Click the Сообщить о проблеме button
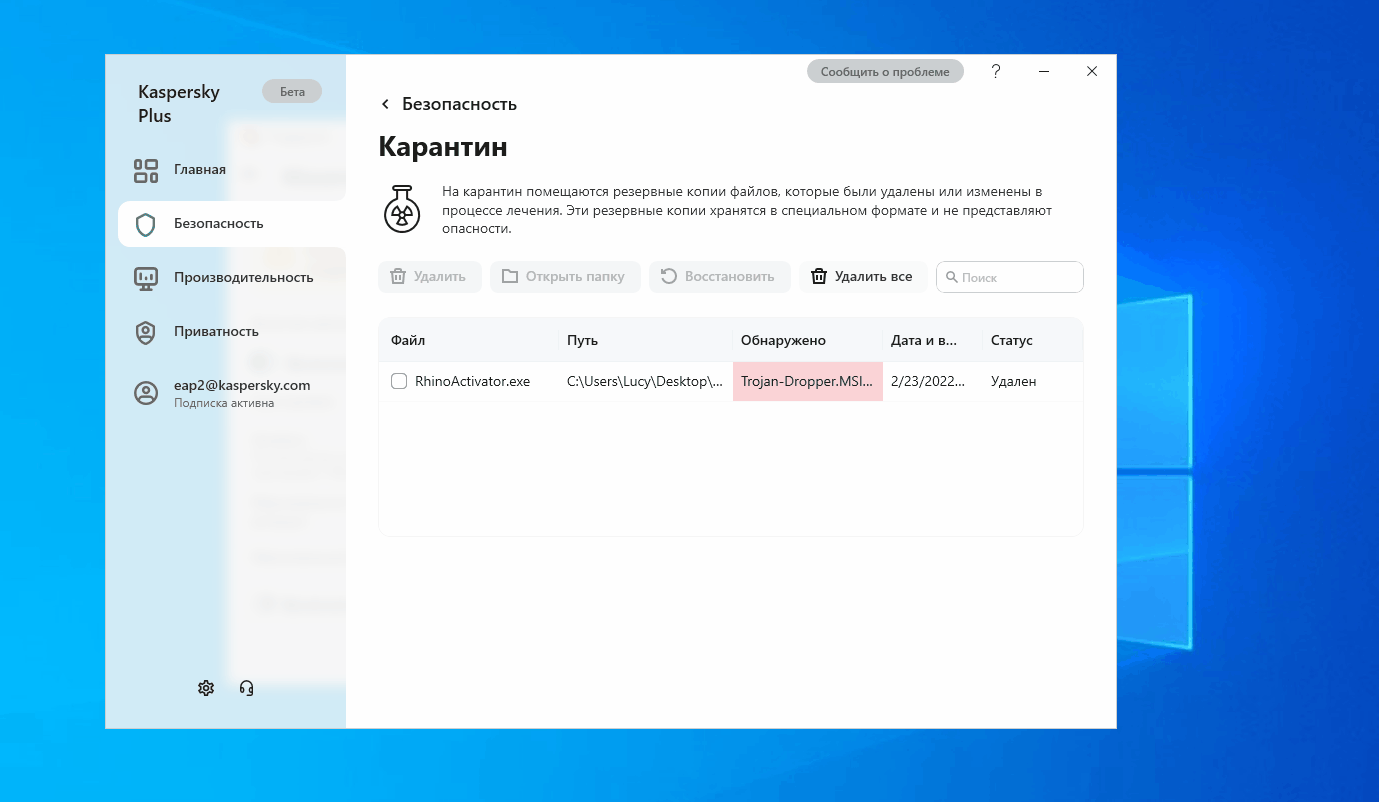Image resolution: width=1379 pixels, height=802 pixels. [885, 72]
